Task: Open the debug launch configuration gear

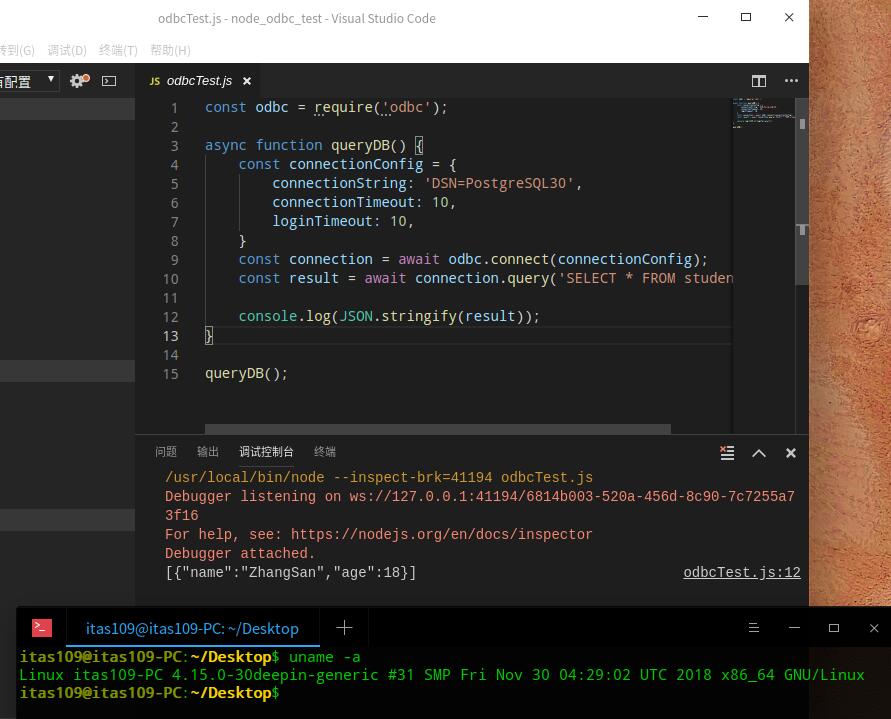Action: click(x=77, y=81)
